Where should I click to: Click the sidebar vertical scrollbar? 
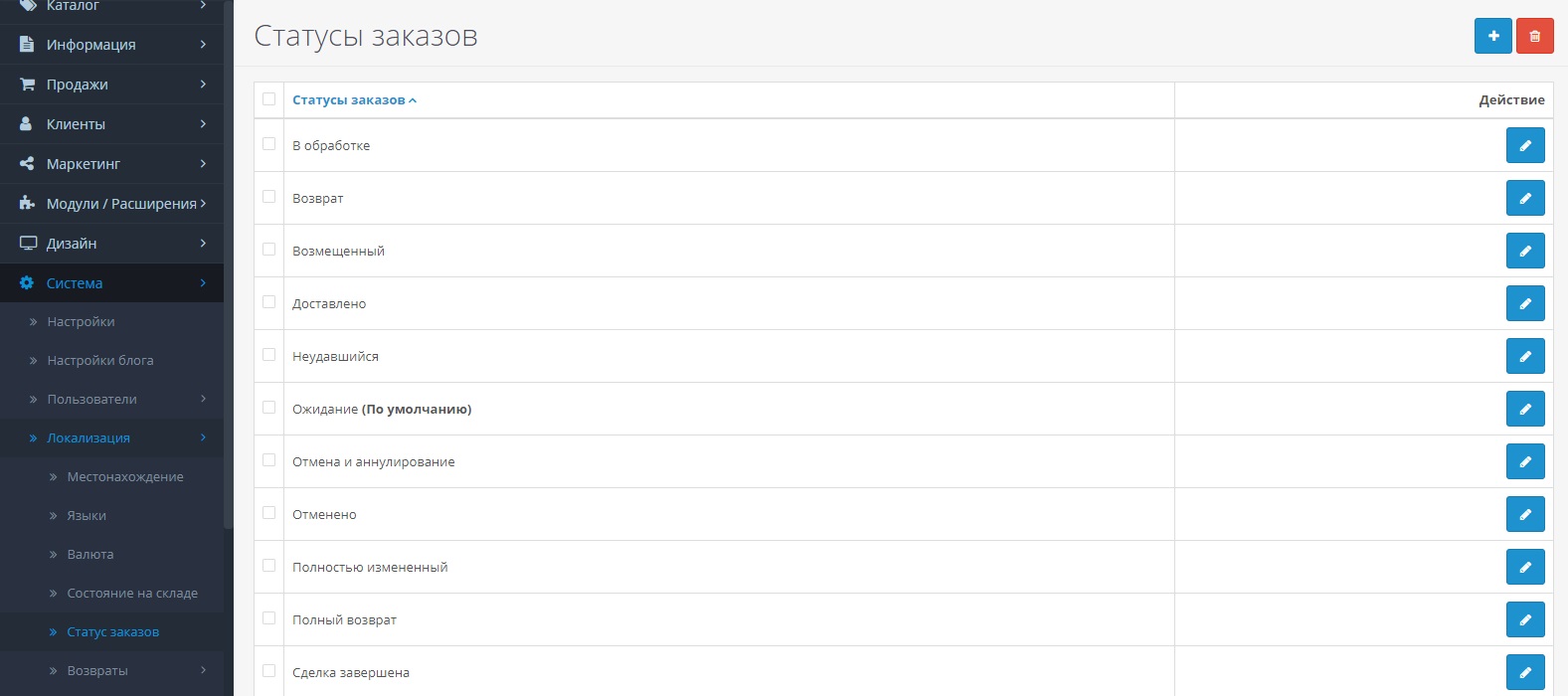pyautogui.click(x=229, y=298)
